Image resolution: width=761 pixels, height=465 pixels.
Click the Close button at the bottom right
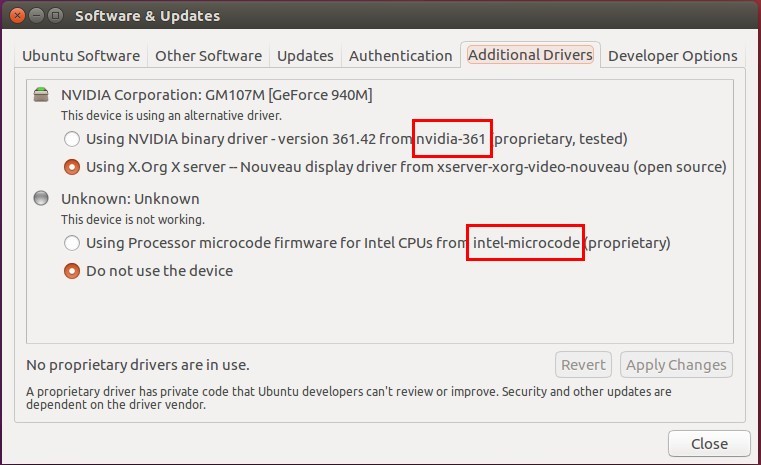709,444
